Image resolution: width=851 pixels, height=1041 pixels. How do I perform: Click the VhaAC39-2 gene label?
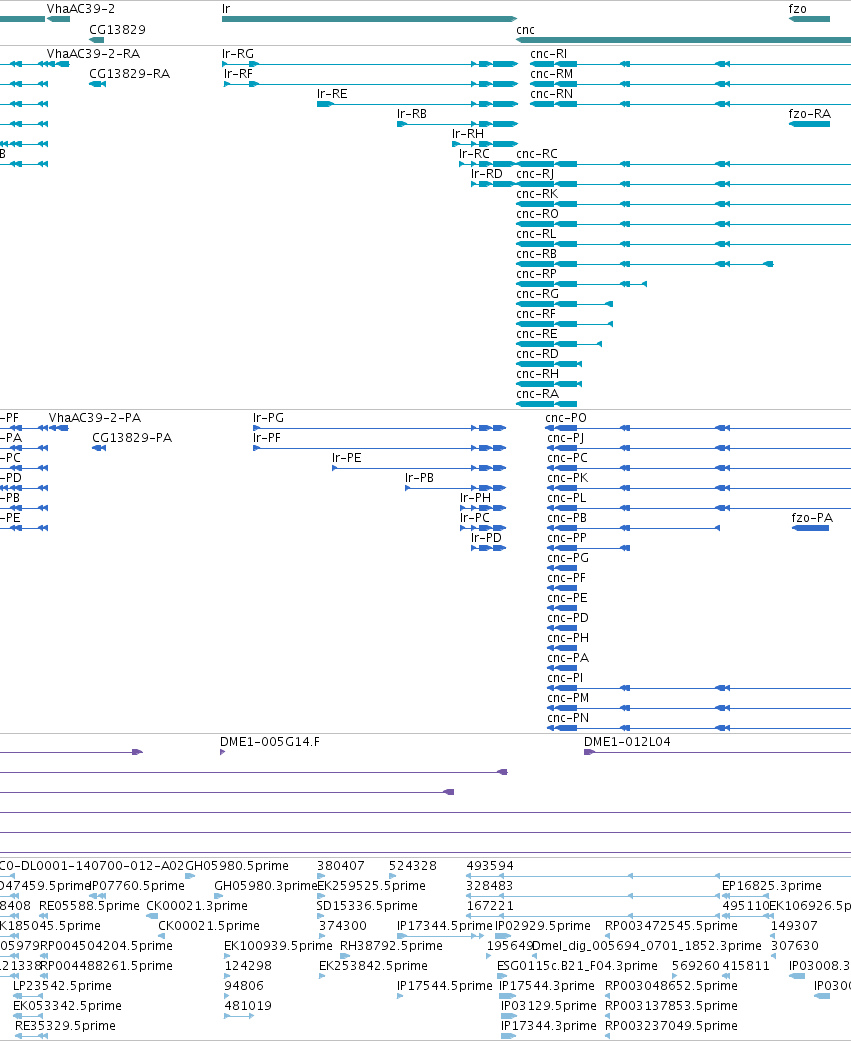(x=80, y=9)
